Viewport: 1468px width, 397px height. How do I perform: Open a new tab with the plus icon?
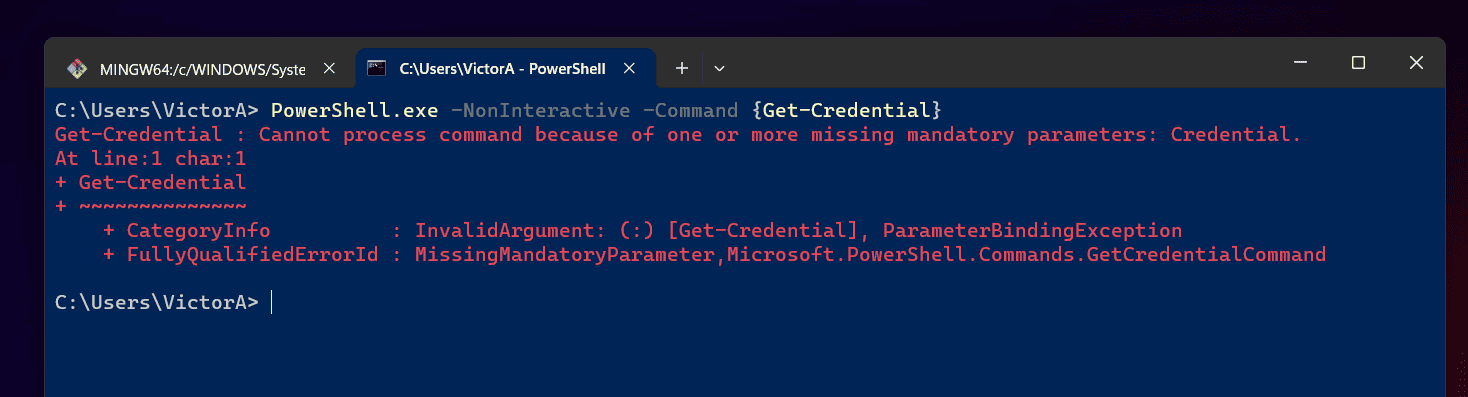[x=682, y=69]
